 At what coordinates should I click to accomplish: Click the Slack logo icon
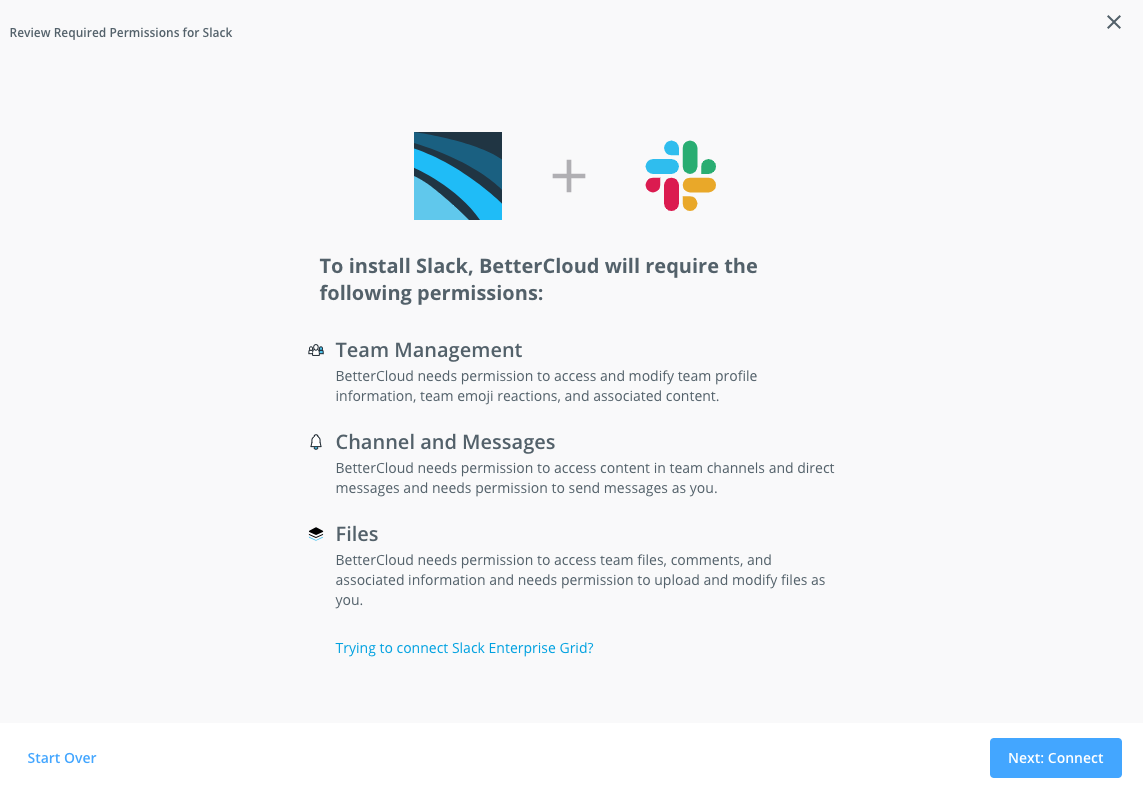tap(680, 175)
